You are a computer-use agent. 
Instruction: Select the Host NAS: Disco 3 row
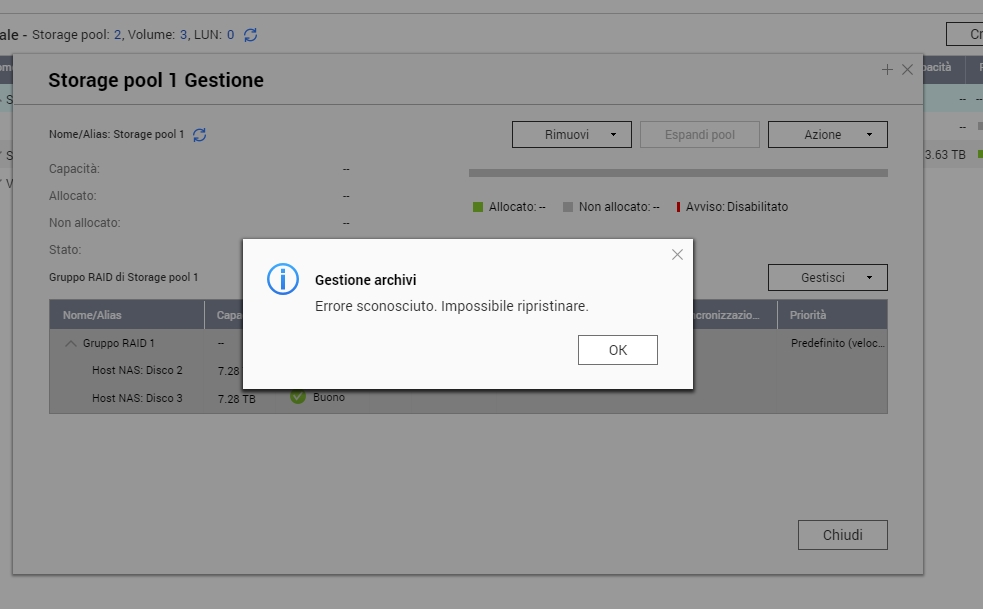click(x=137, y=398)
